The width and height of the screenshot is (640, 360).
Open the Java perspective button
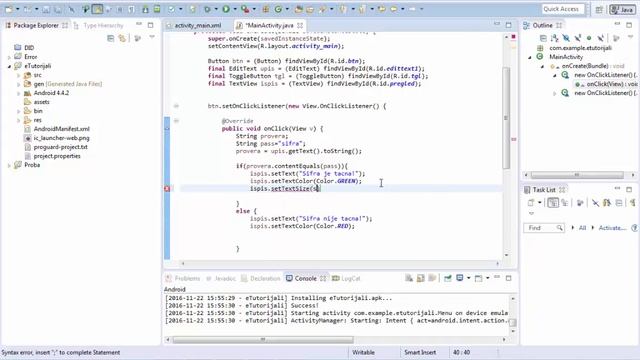(x=622, y=9)
